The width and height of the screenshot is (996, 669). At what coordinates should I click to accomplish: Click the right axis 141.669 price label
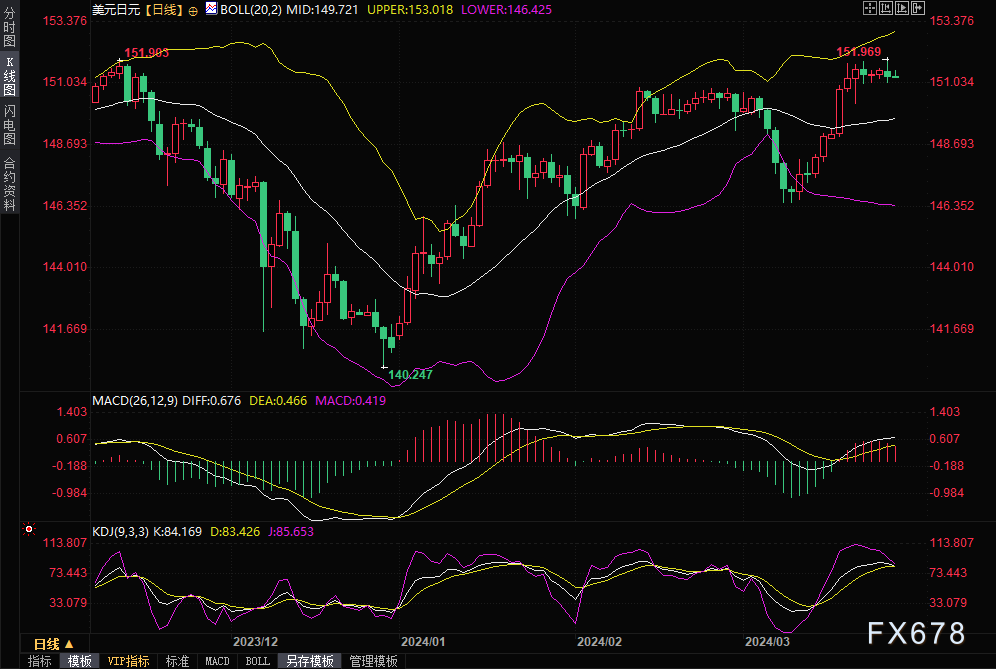952,329
